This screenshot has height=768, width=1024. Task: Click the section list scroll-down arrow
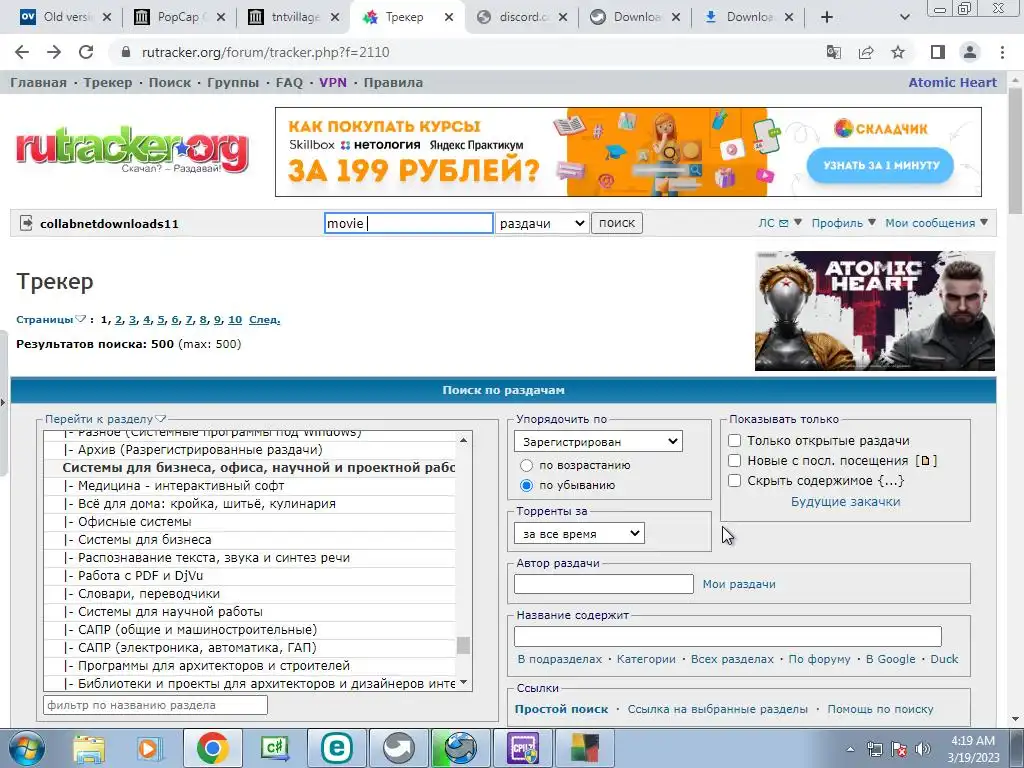(464, 682)
